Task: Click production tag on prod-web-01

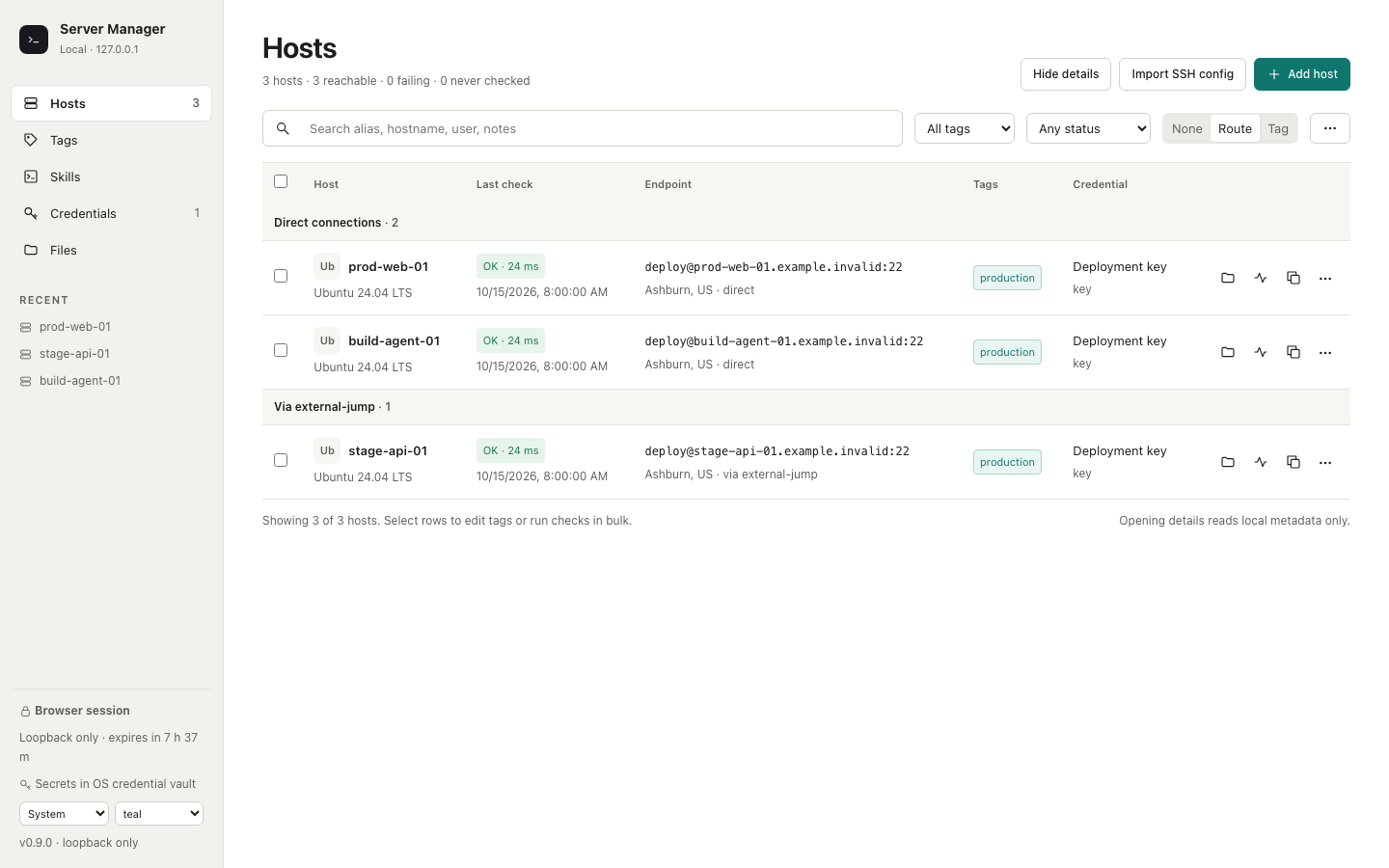Action: pyautogui.click(x=1007, y=278)
